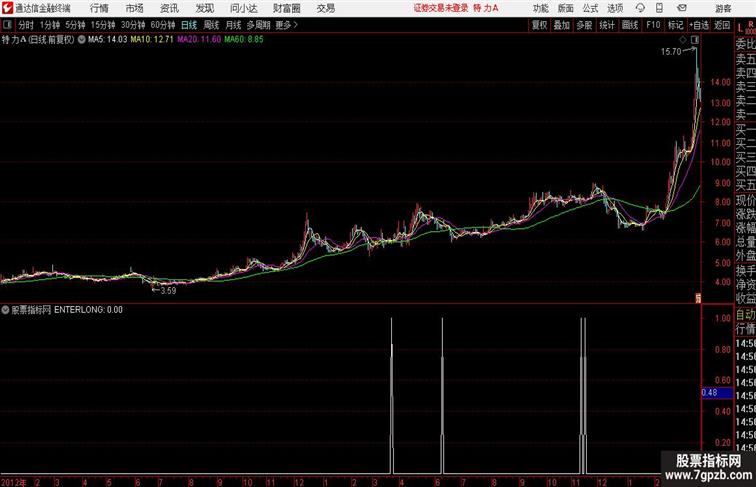Click the 3.59 low price label
This screenshot has width=756, height=487.
pos(168,291)
